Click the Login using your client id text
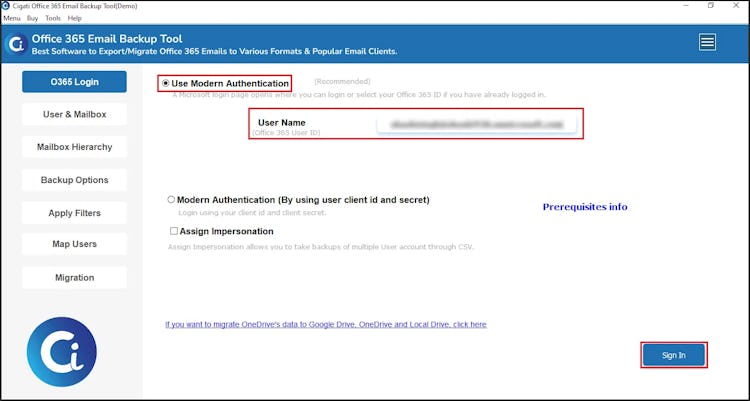The width and height of the screenshot is (750, 401). tap(252, 212)
